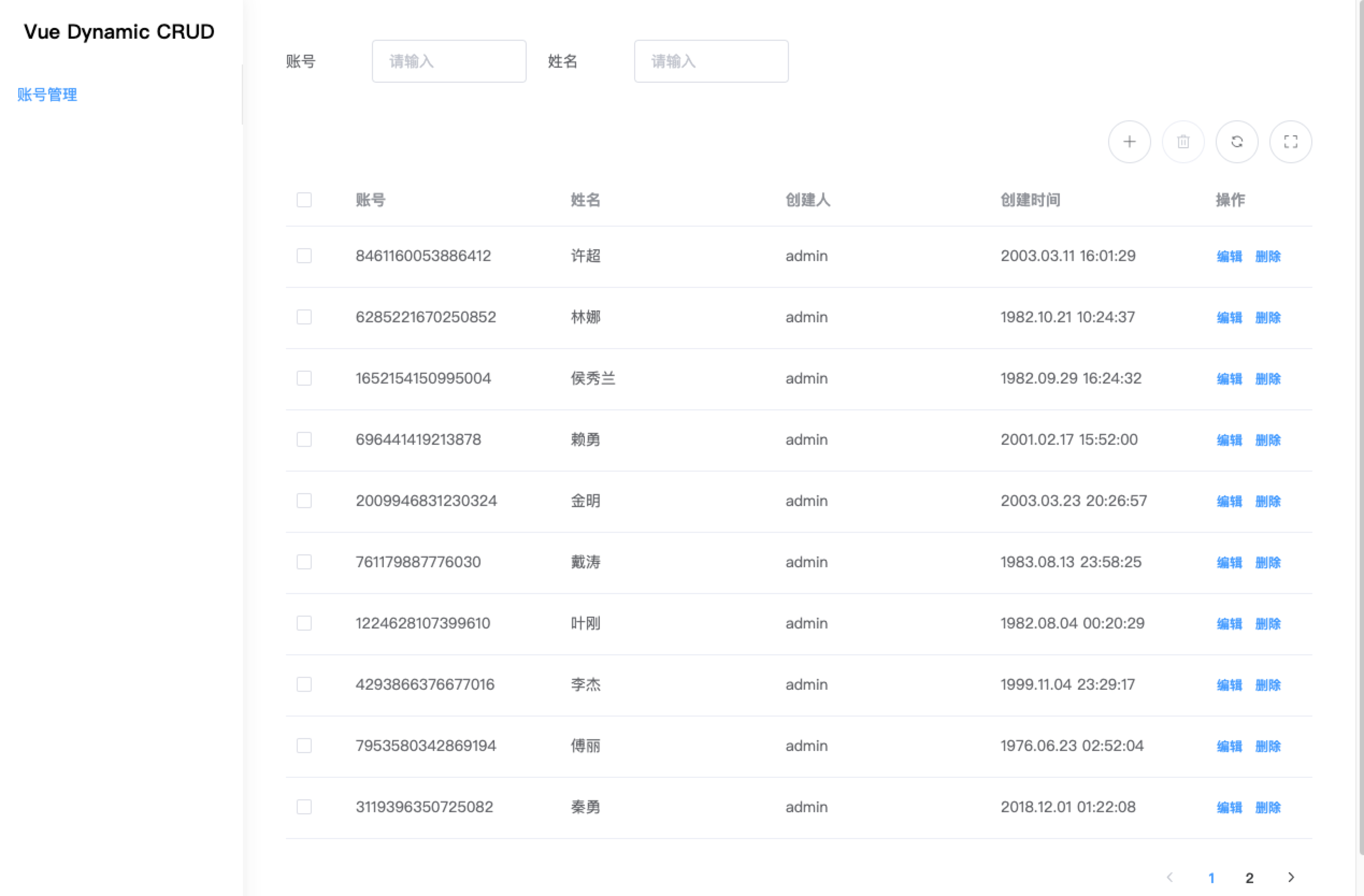
Task: Click 编辑 for 林娜
Action: coord(1229,317)
